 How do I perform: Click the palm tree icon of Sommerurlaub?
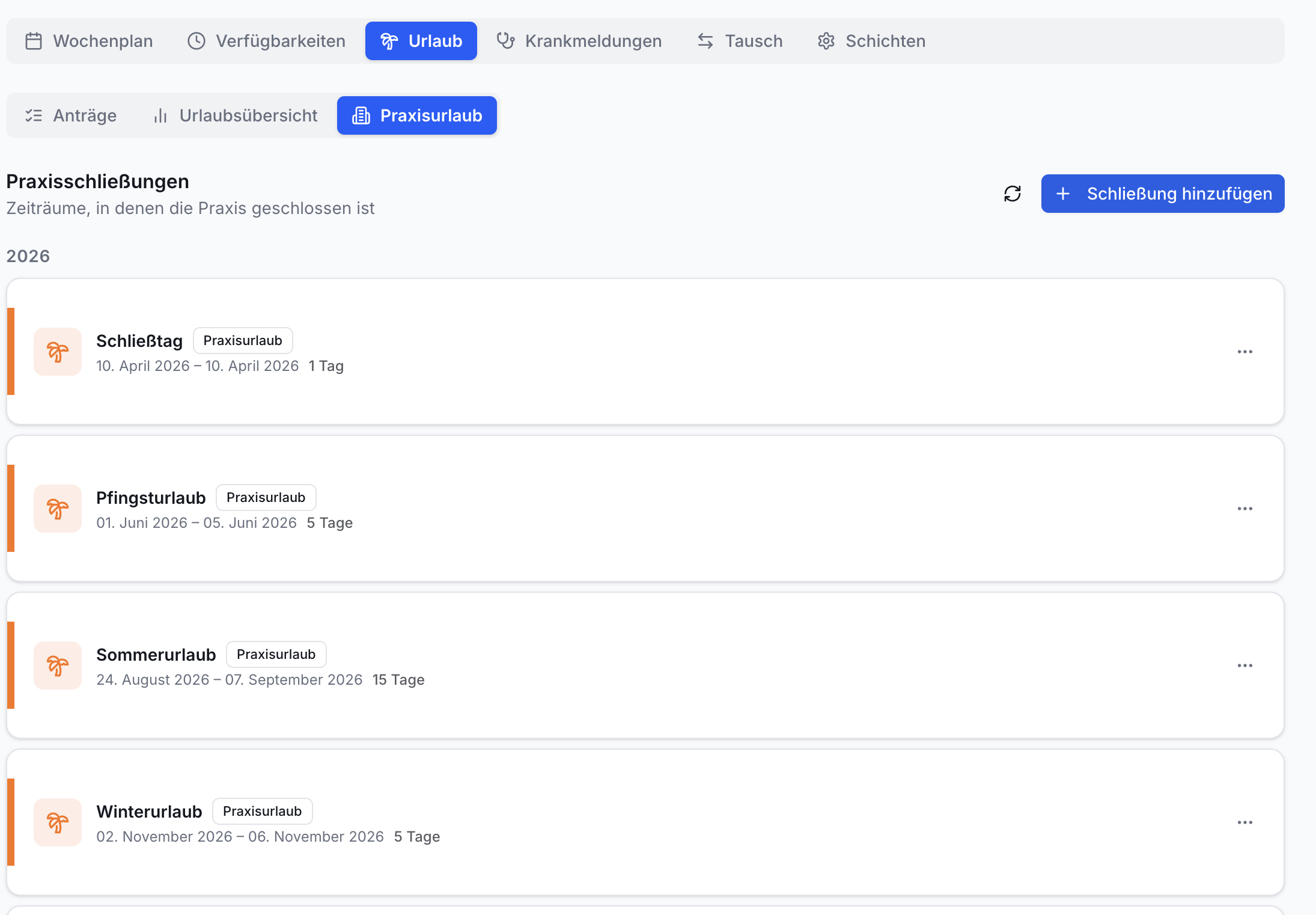pos(58,666)
